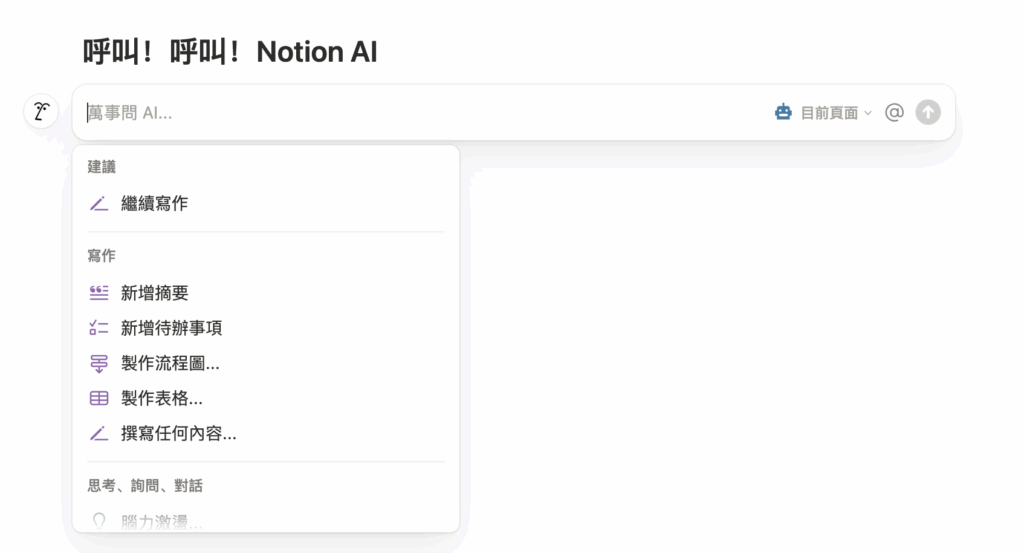Select the 繼續寫作 suggestion
The width and height of the screenshot is (1024, 553).
click(x=155, y=204)
